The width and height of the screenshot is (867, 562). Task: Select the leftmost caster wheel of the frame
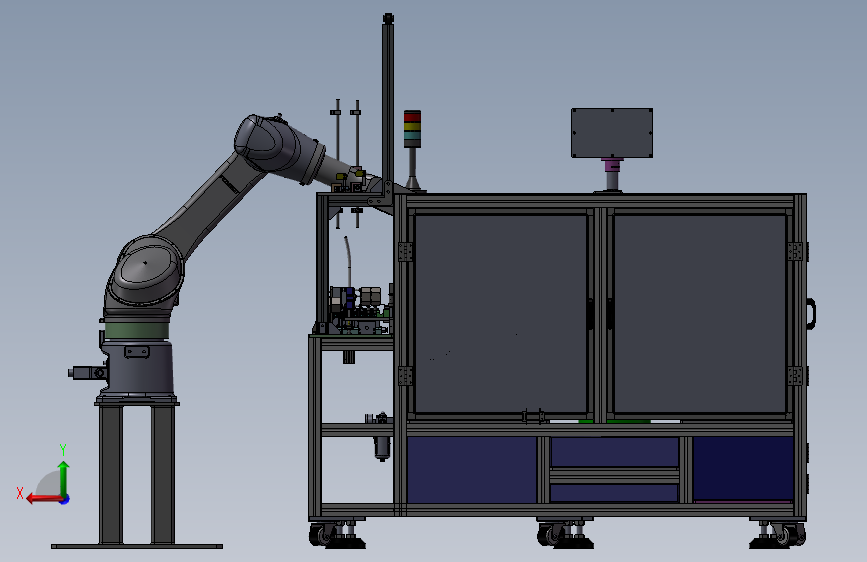318,535
